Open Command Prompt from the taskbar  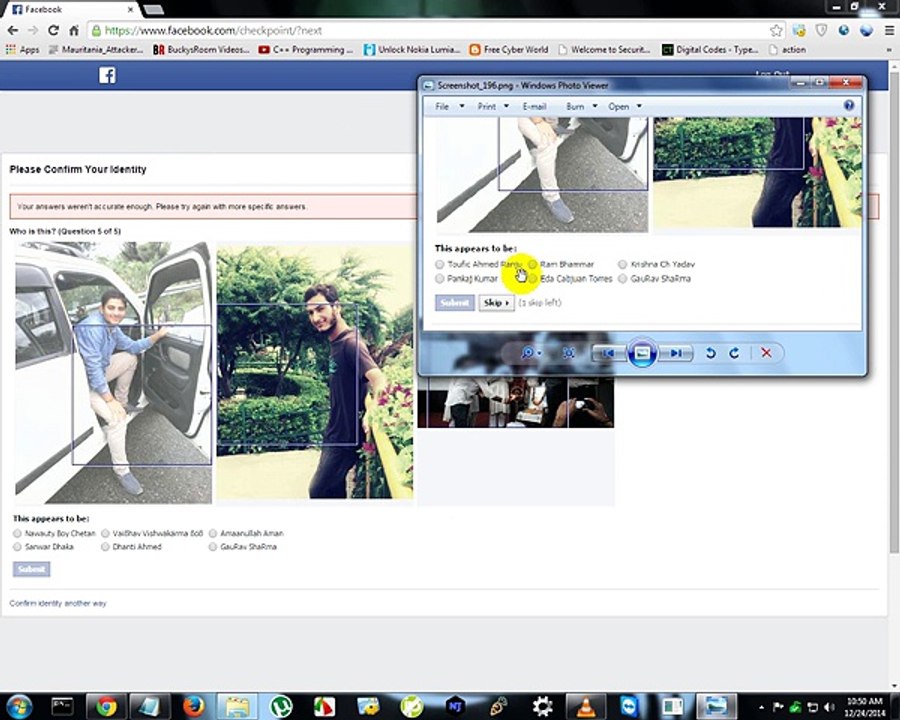click(62, 706)
